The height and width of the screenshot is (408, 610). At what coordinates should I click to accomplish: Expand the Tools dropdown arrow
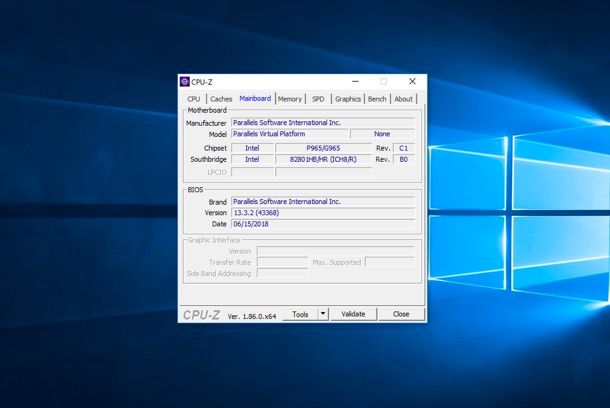click(x=323, y=314)
